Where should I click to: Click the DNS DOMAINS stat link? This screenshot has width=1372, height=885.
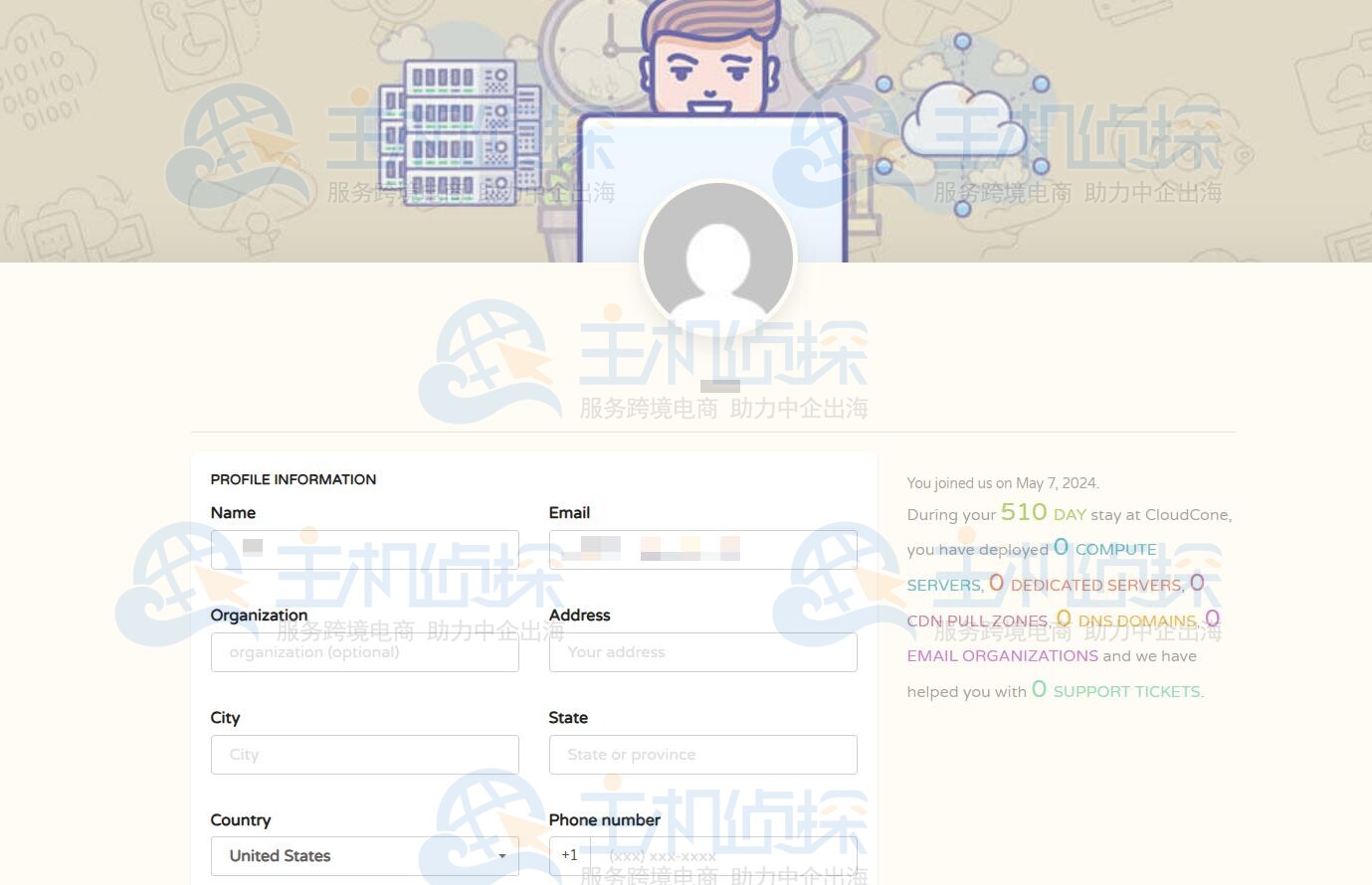tap(1136, 621)
